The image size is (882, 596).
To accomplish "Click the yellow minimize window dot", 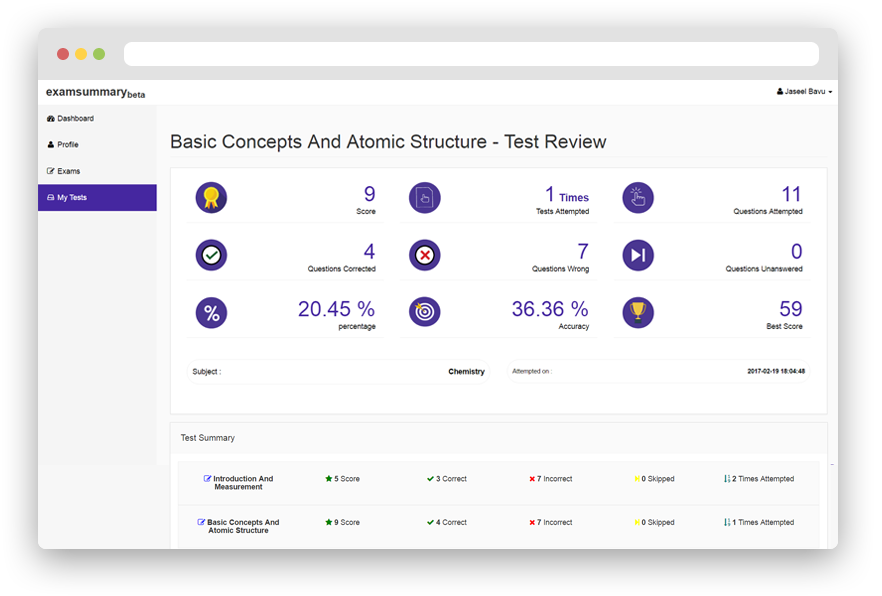I will tap(81, 54).
